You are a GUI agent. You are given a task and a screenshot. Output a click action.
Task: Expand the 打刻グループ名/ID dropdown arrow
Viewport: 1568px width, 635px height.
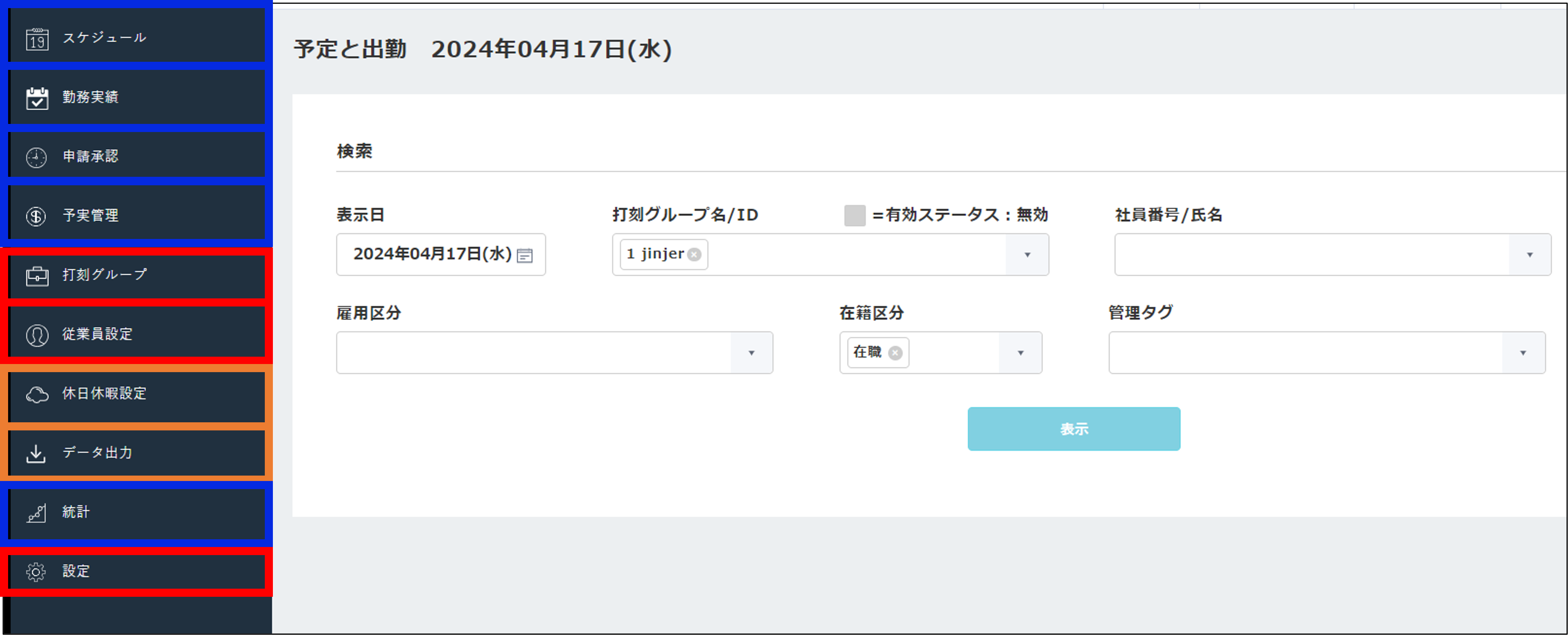[x=1027, y=255]
